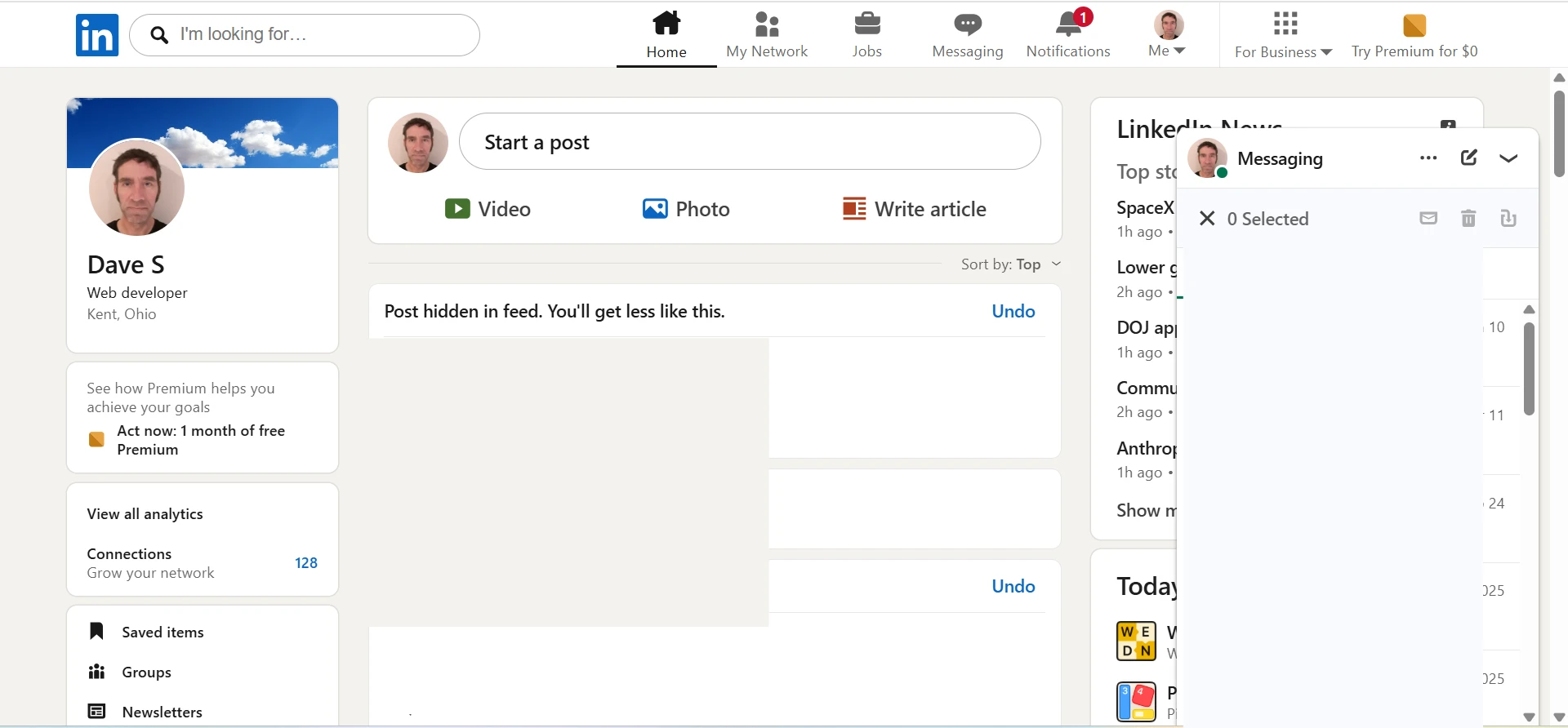The height and width of the screenshot is (728, 1568).
Task: Open Saved items bookmark icon
Action: coord(96,631)
